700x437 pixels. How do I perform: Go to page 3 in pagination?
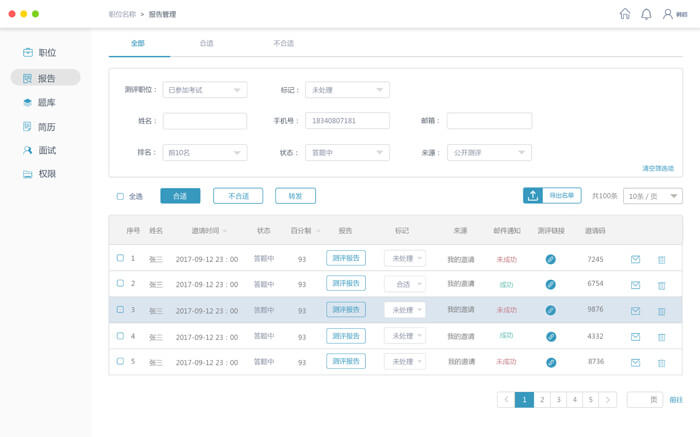[x=558, y=400]
